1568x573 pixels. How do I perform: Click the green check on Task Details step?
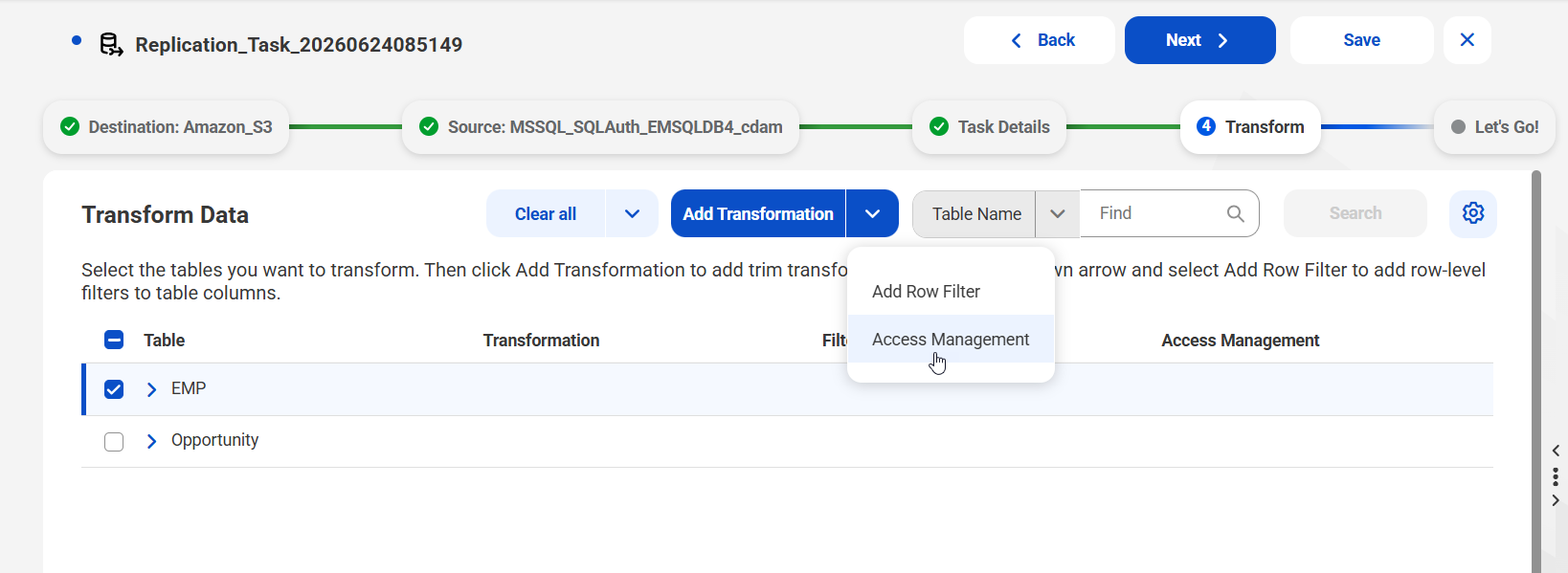pyautogui.click(x=939, y=127)
